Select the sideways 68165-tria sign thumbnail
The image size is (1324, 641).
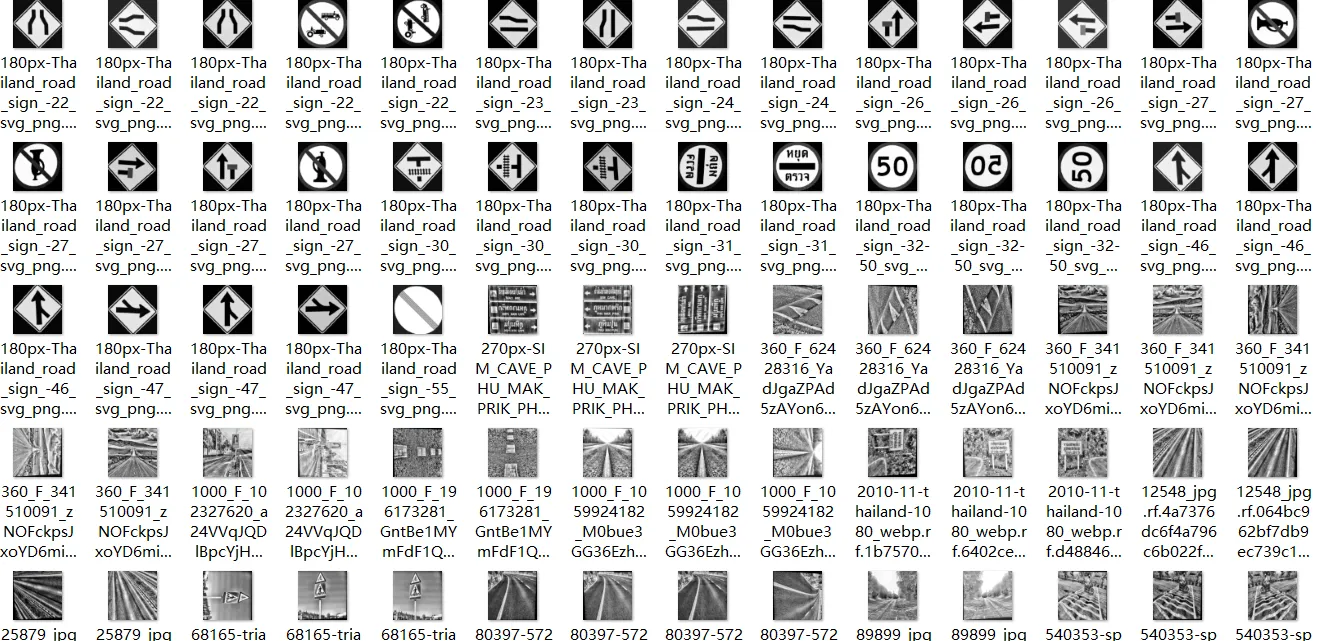point(228,596)
